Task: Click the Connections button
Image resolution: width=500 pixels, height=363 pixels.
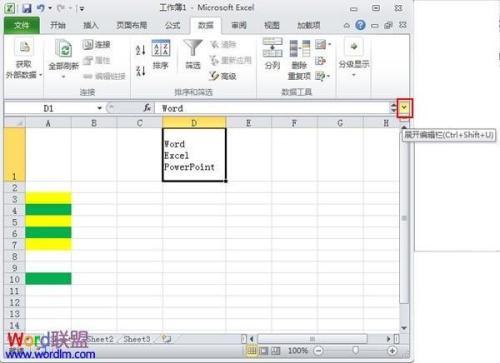Action: click(96, 44)
